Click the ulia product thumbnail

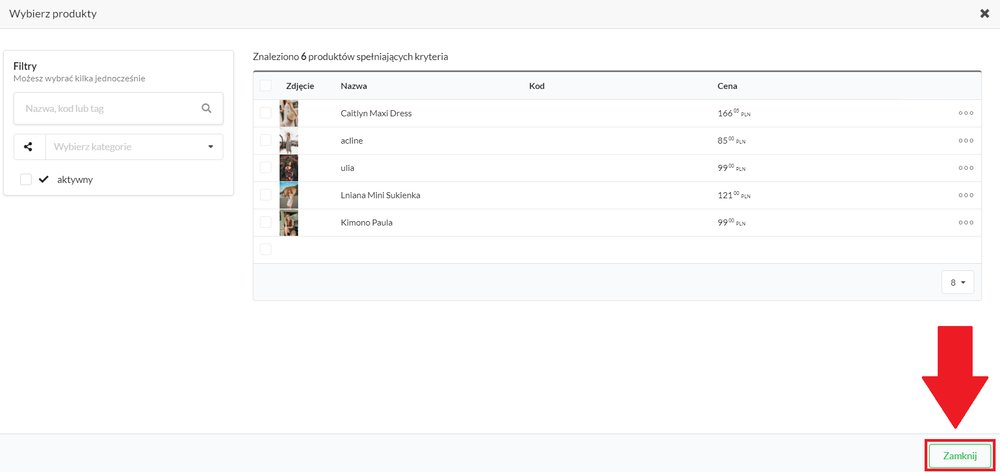(x=289, y=168)
